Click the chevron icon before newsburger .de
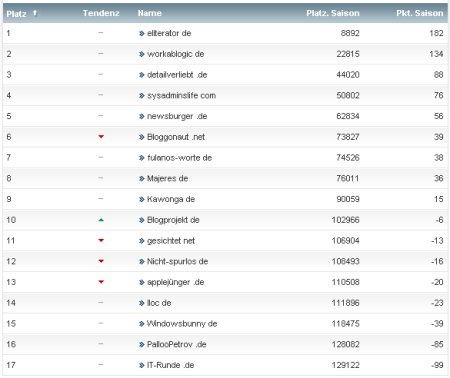The image size is (450, 378). (x=142, y=116)
